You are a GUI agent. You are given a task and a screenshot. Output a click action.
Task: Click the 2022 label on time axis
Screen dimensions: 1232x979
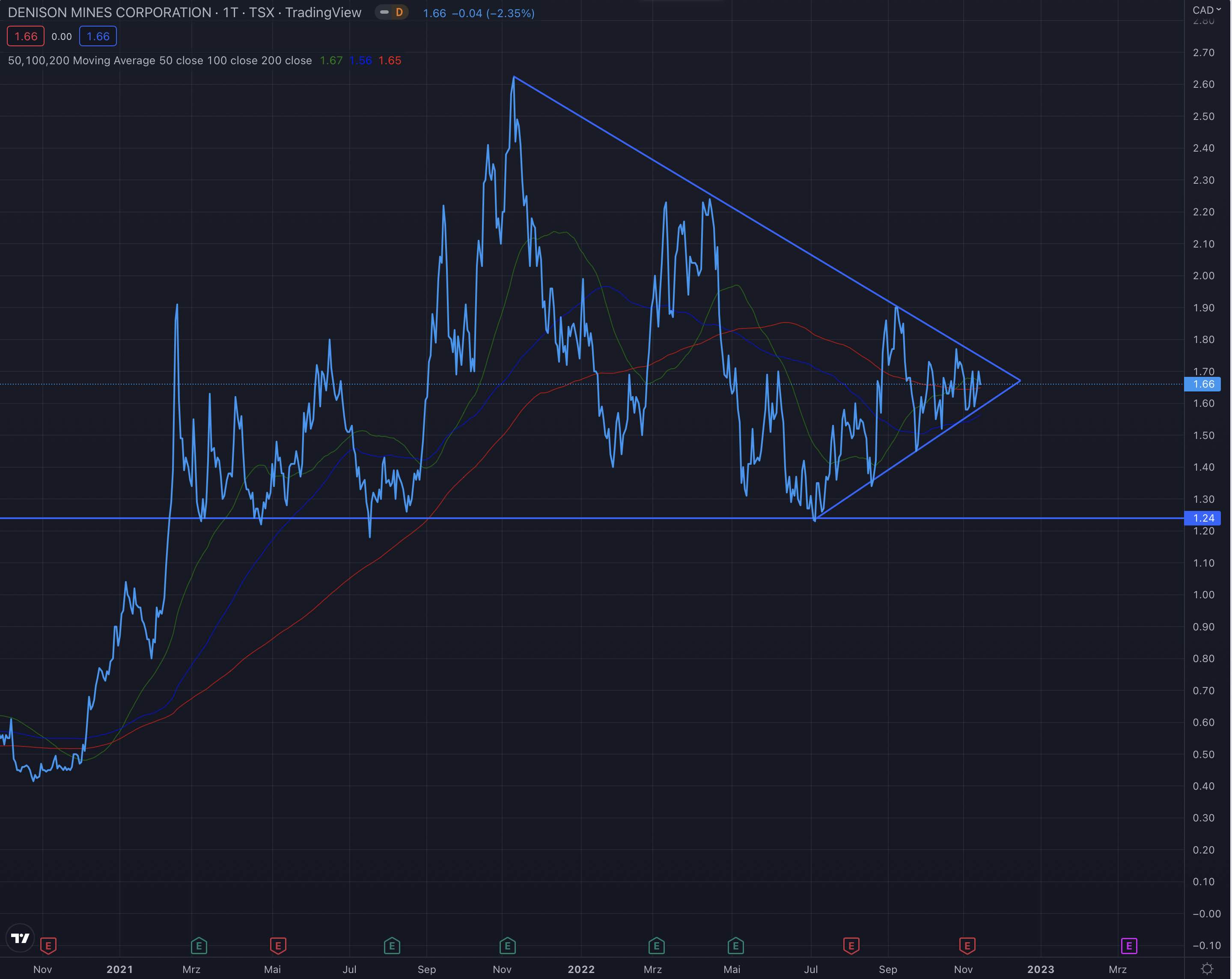580,969
